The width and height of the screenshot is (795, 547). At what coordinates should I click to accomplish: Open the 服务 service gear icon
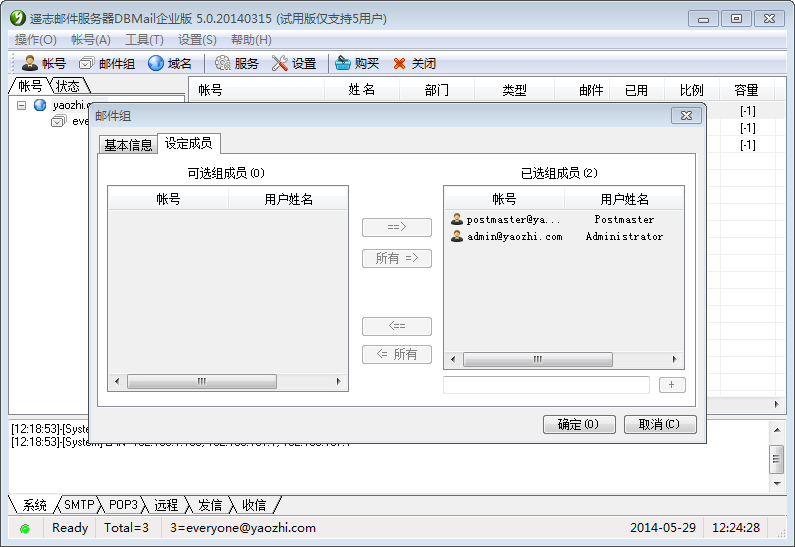point(222,63)
